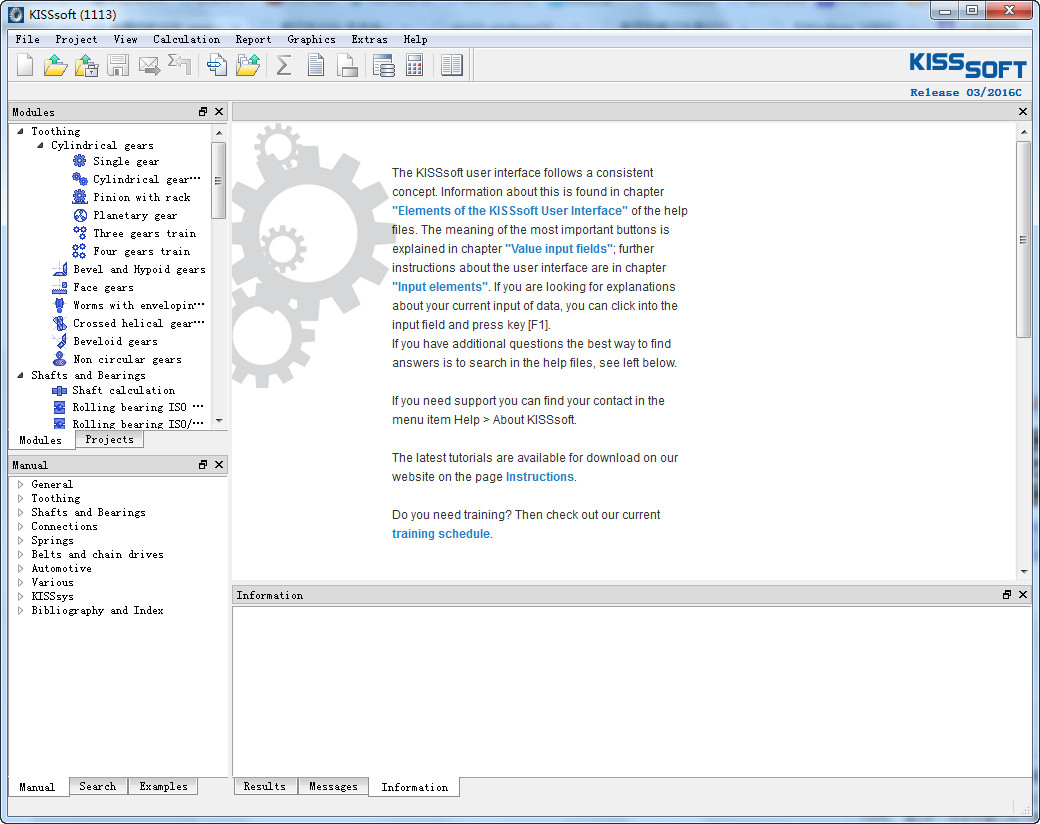
Task: Close the Modules panel
Action: click(x=219, y=111)
